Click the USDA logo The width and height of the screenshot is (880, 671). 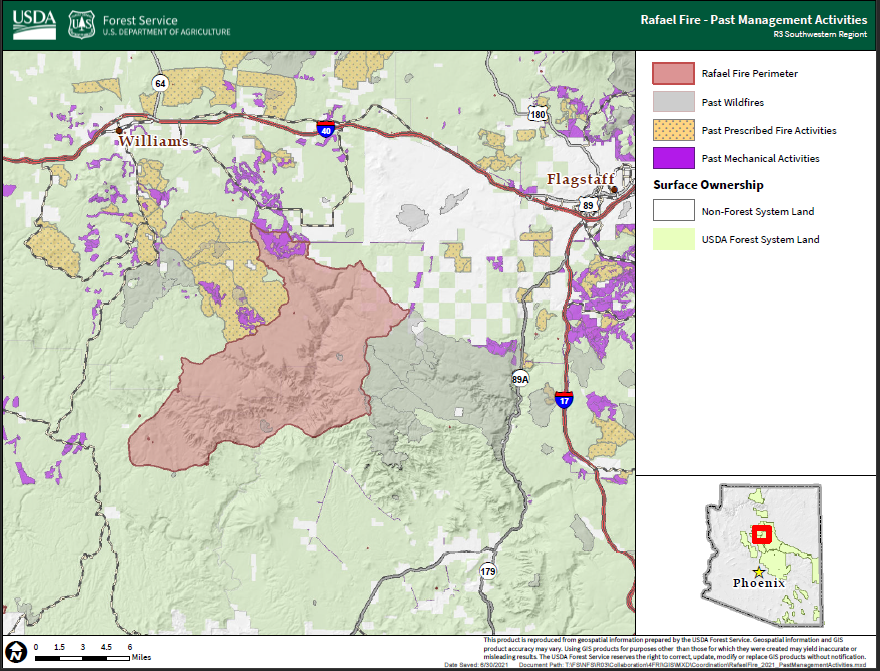coord(31,23)
